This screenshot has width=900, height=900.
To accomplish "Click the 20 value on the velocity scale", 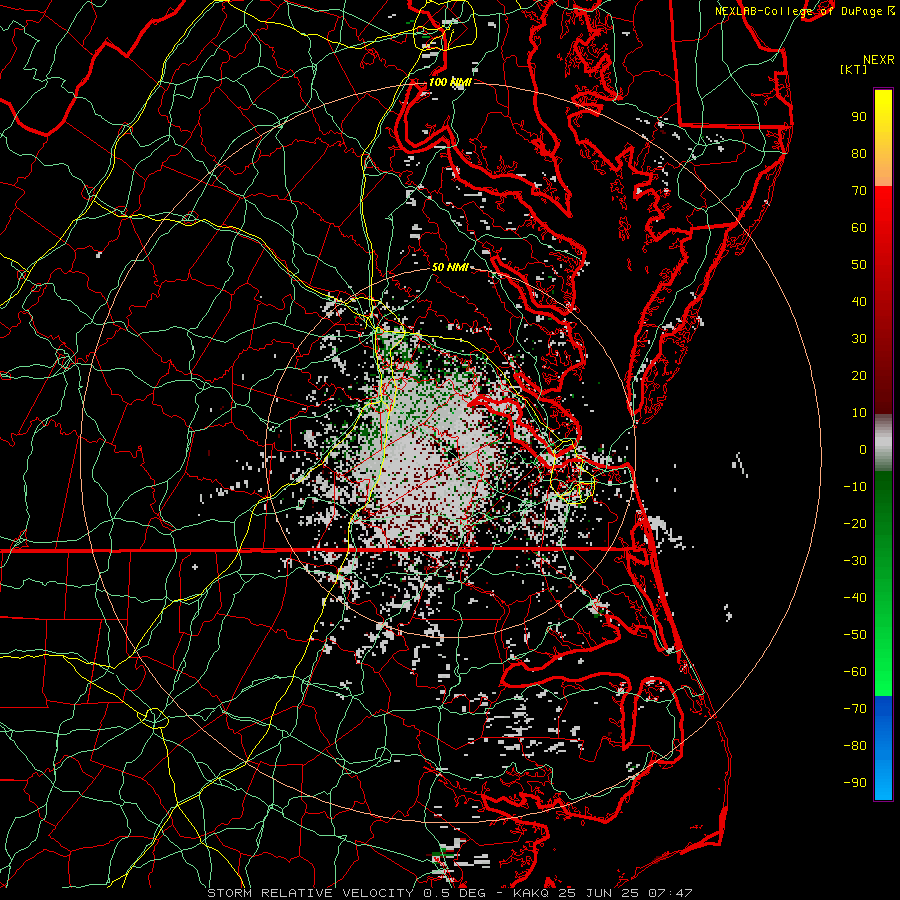I will coord(859,375).
